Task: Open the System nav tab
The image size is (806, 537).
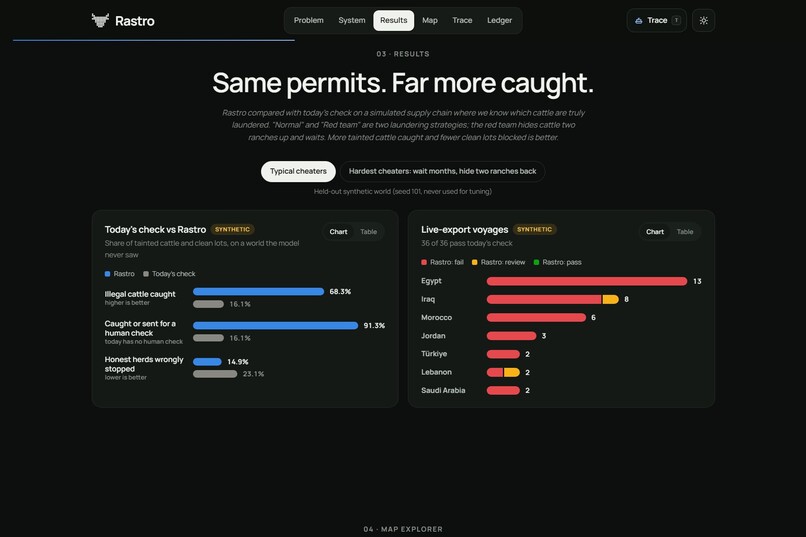Action: click(x=352, y=21)
